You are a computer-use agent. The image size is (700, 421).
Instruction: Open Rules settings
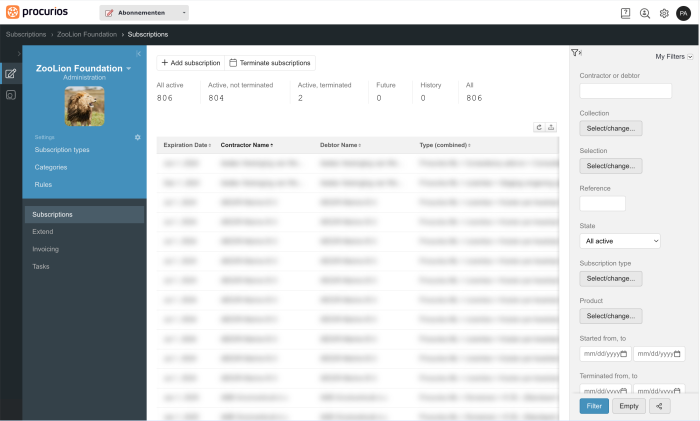tap(43, 184)
